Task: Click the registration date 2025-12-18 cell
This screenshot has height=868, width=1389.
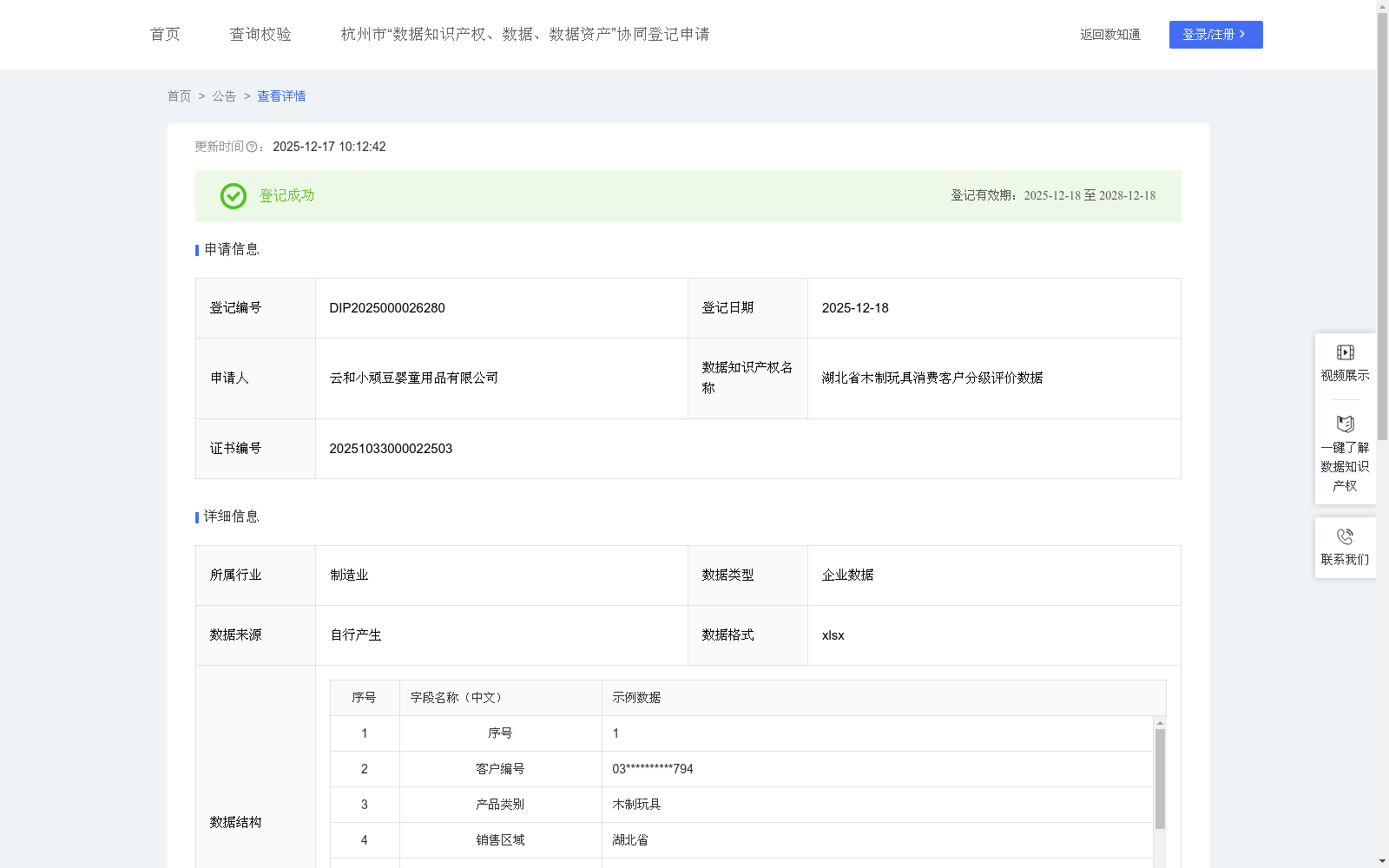Action: (994, 308)
